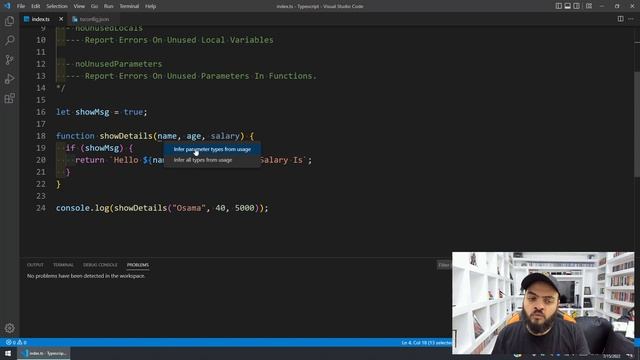The width and height of the screenshot is (640, 360).
Task: Click errors and warnings status bar indicator
Action: click(x=16, y=342)
